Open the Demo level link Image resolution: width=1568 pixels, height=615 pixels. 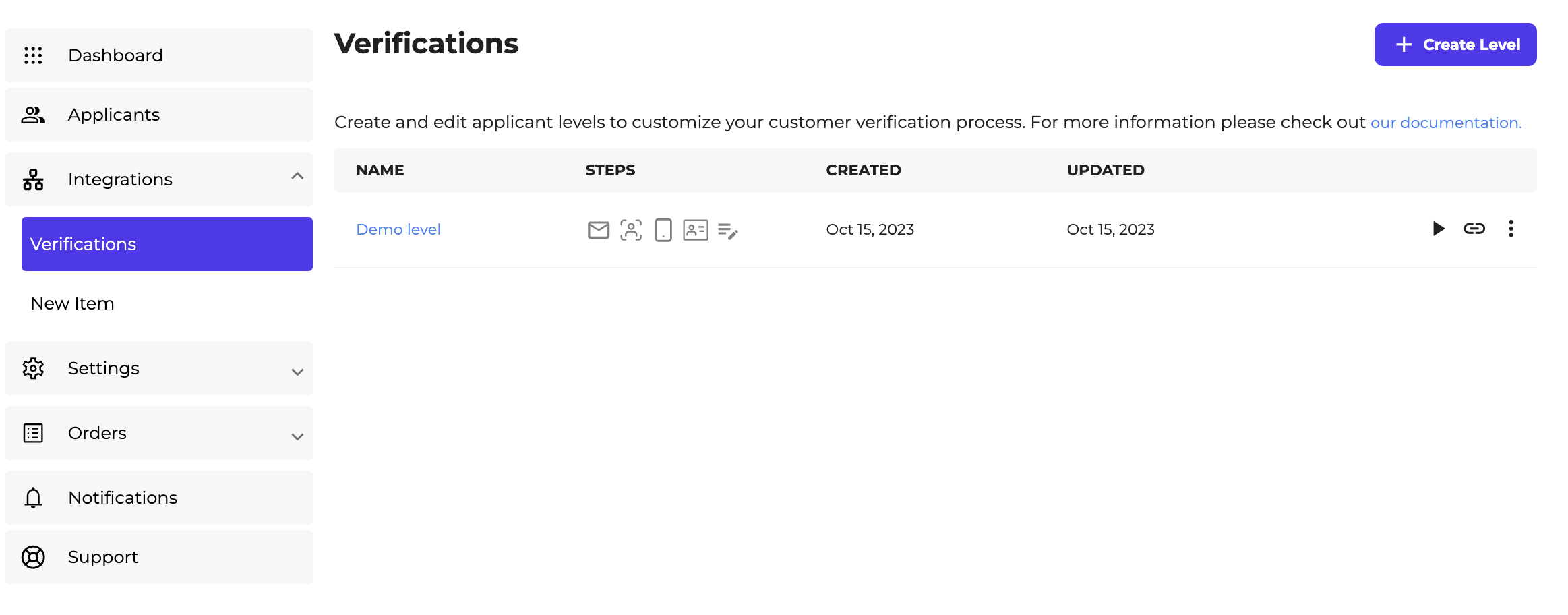(x=398, y=229)
